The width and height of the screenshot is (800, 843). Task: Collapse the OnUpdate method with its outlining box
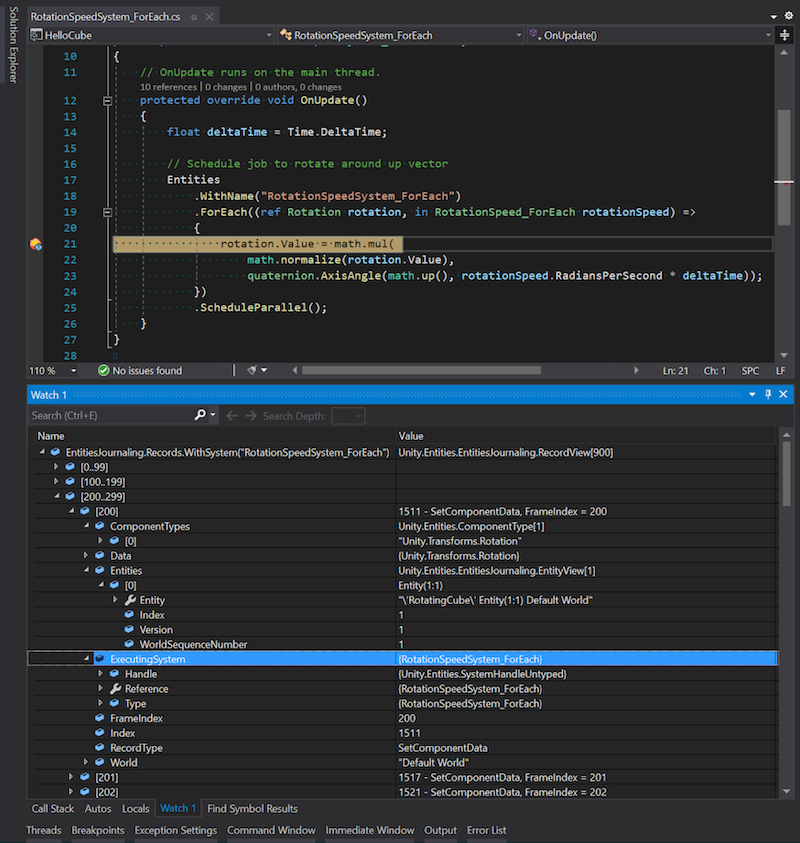[x=108, y=101]
